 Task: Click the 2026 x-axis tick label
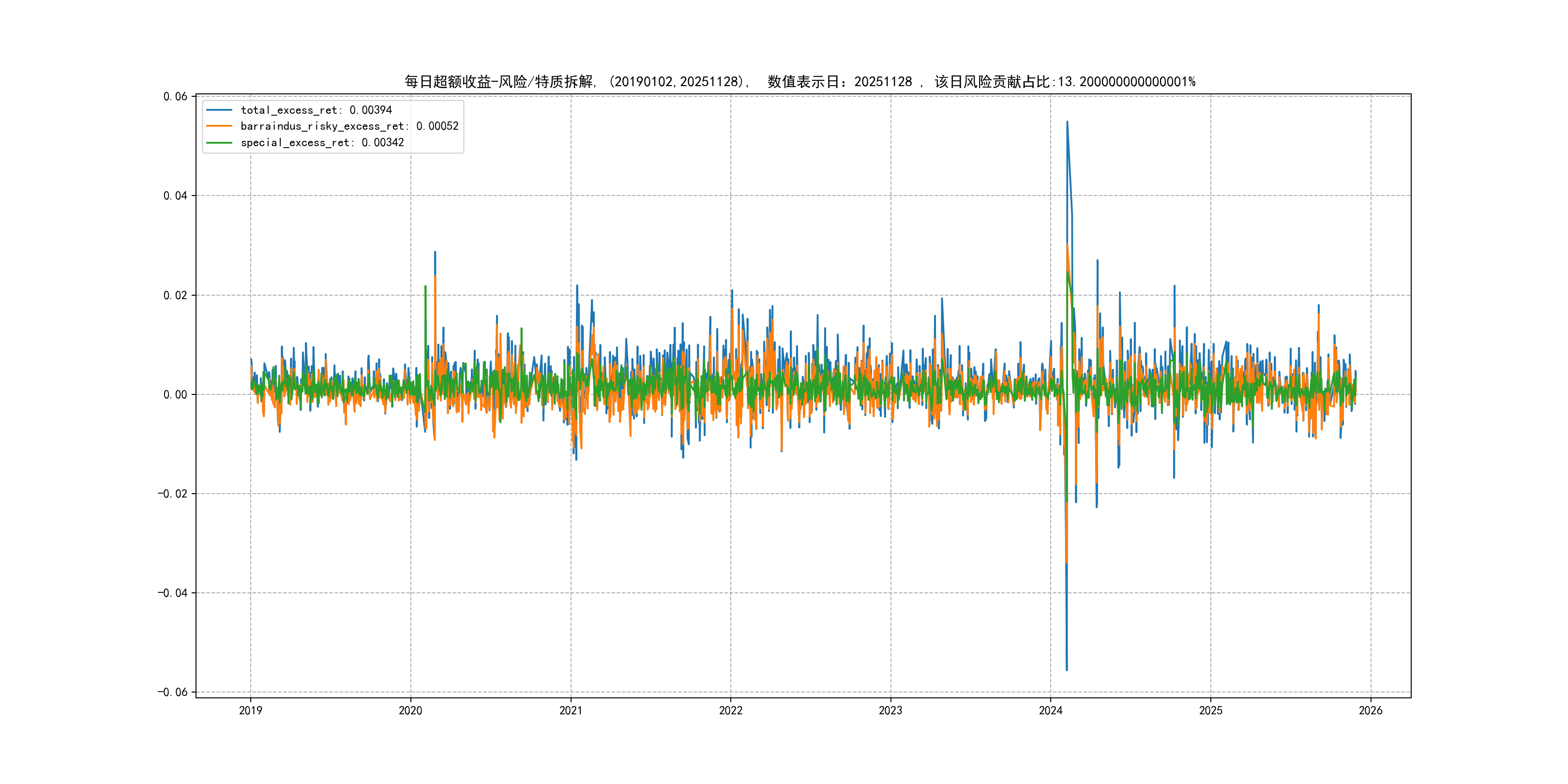(1371, 710)
